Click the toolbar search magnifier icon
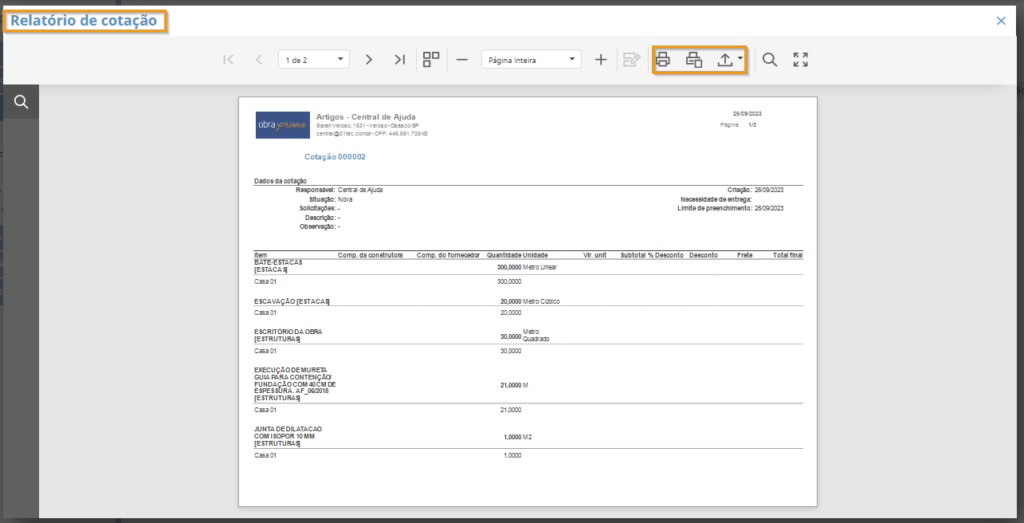The height and width of the screenshot is (523, 1024). [x=770, y=59]
